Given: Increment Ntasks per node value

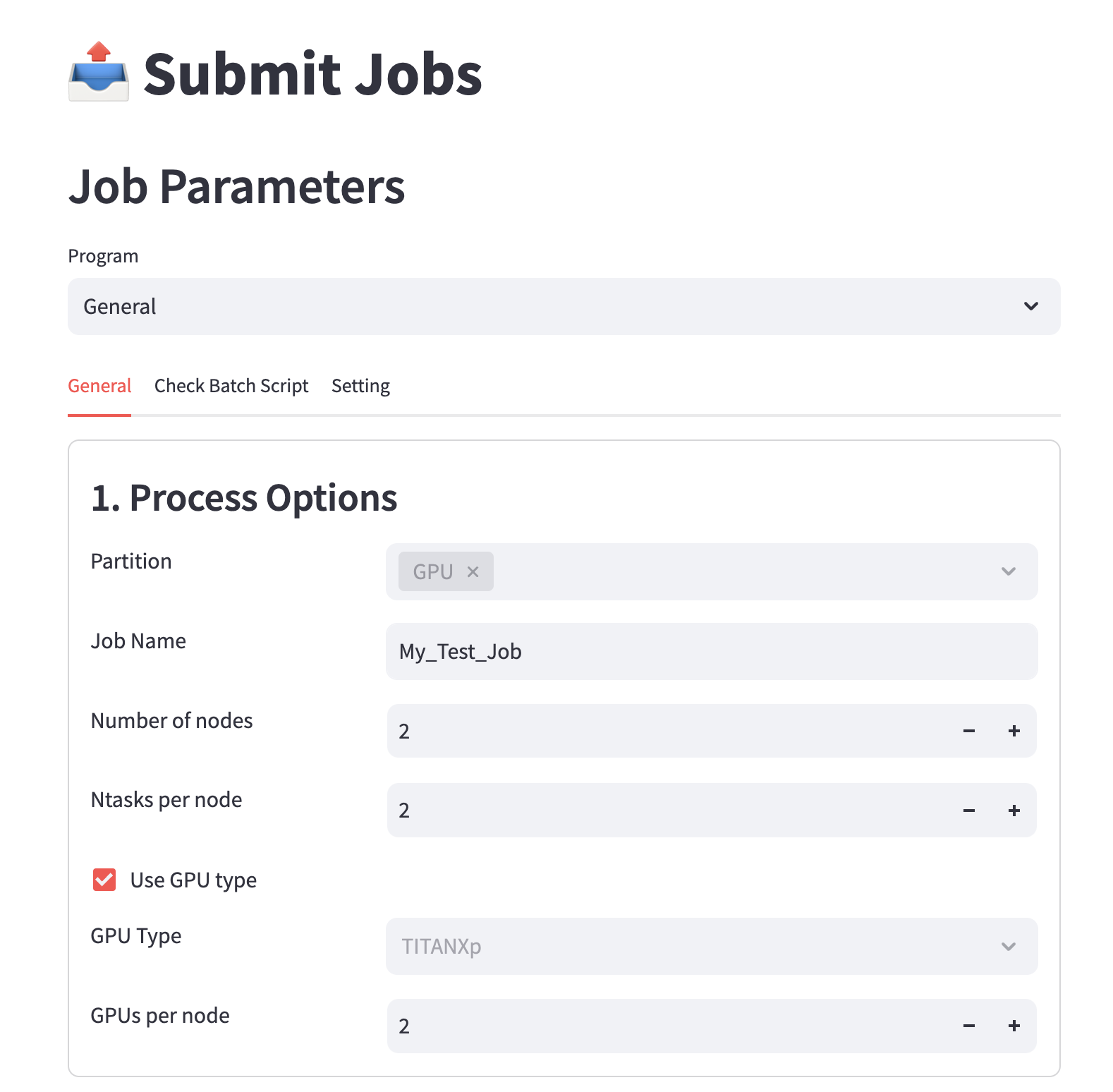Looking at the screenshot, I should tap(1014, 811).
